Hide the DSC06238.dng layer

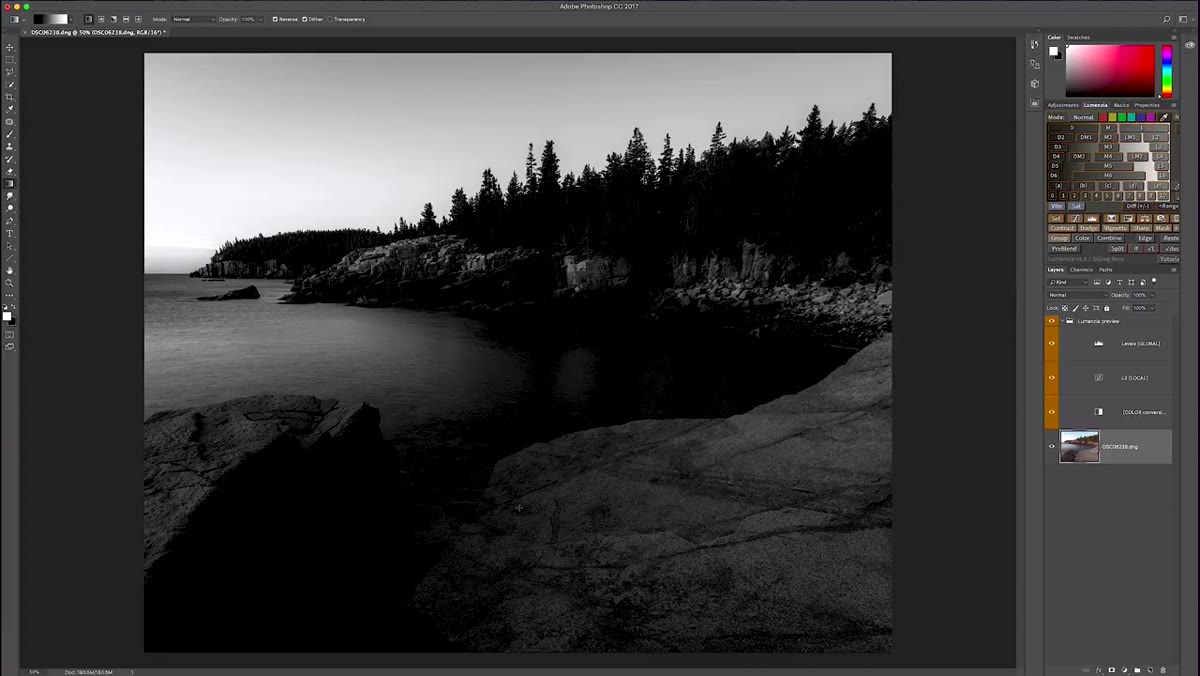tap(1051, 446)
